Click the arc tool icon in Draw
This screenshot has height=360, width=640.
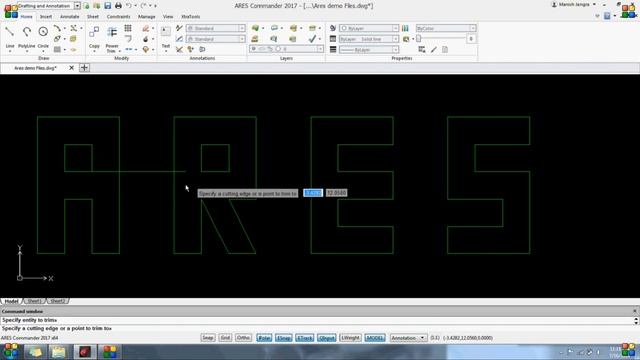click(57, 28)
